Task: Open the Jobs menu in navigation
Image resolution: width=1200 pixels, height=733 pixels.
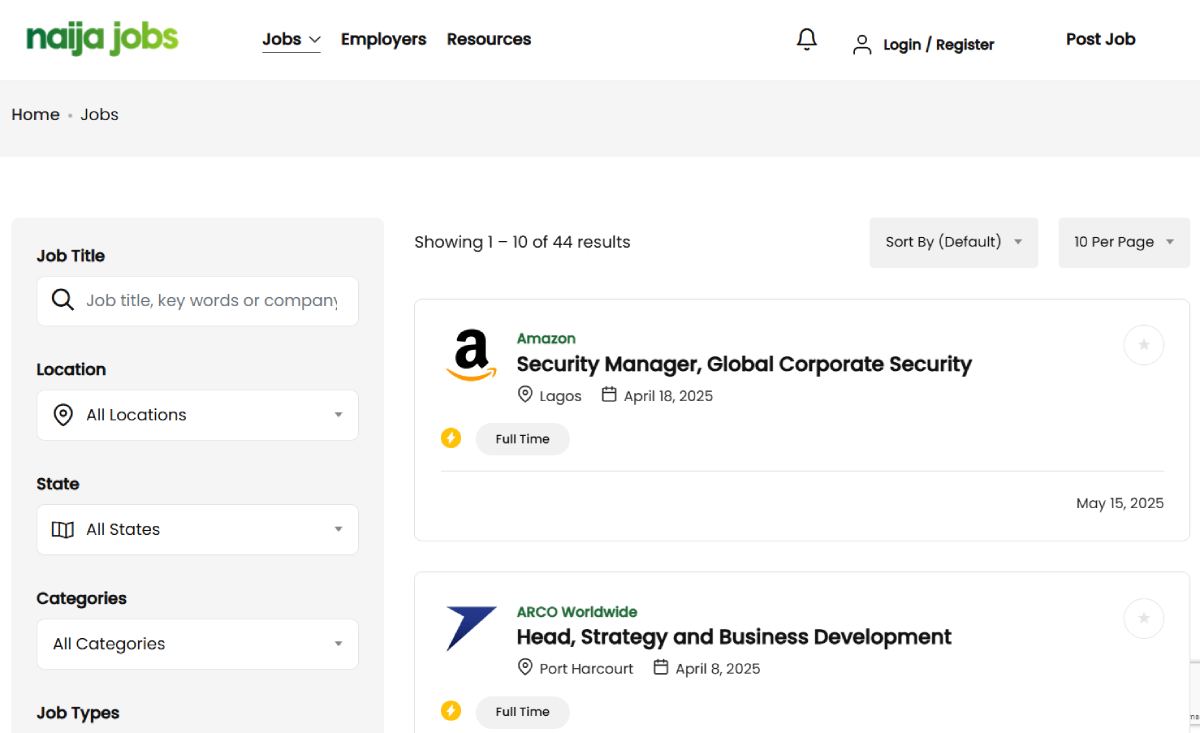Action: click(291, 39)
